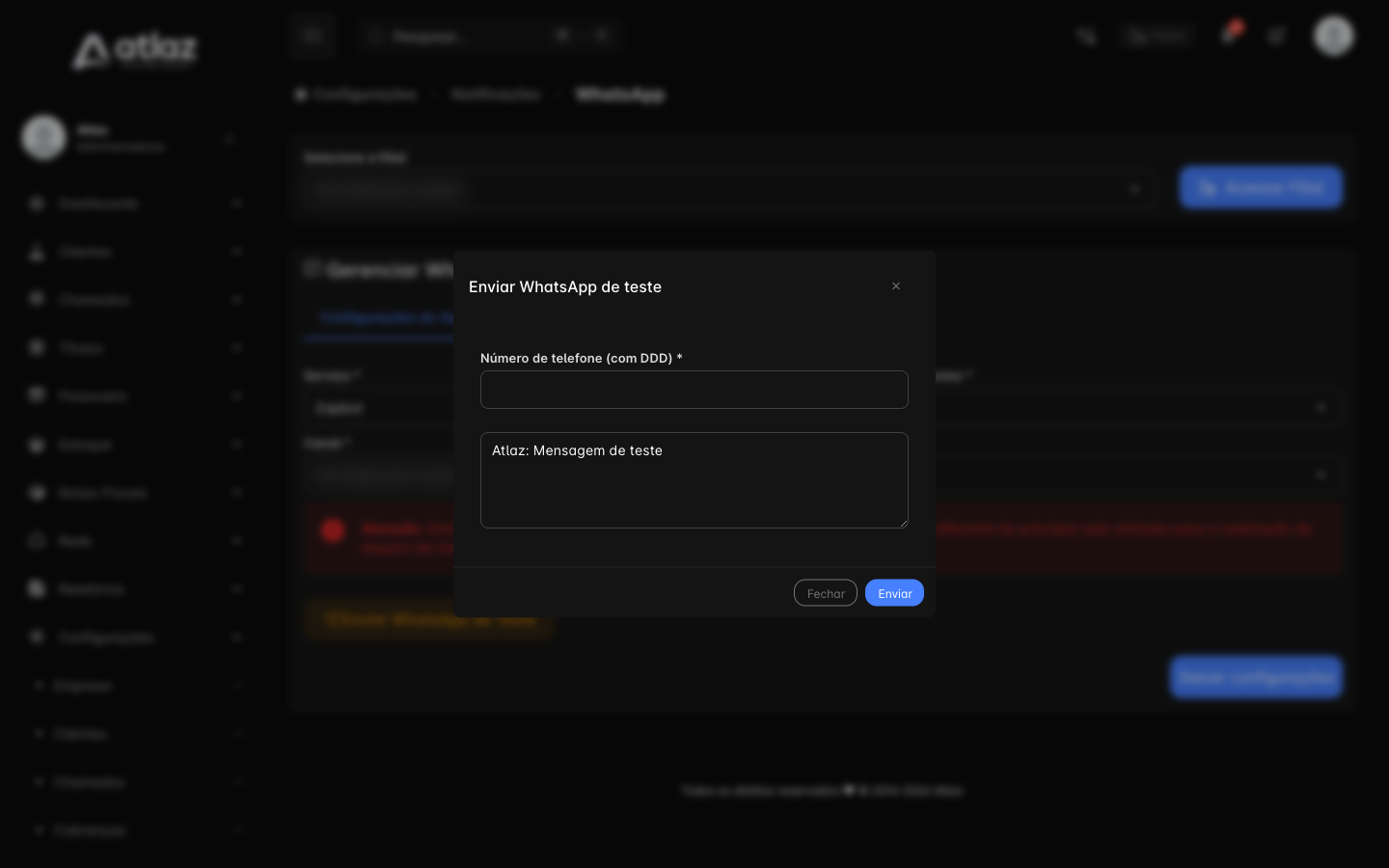1389x868 pixels.
Task: Click the Fechar button in the dialog
Action: 826,593
